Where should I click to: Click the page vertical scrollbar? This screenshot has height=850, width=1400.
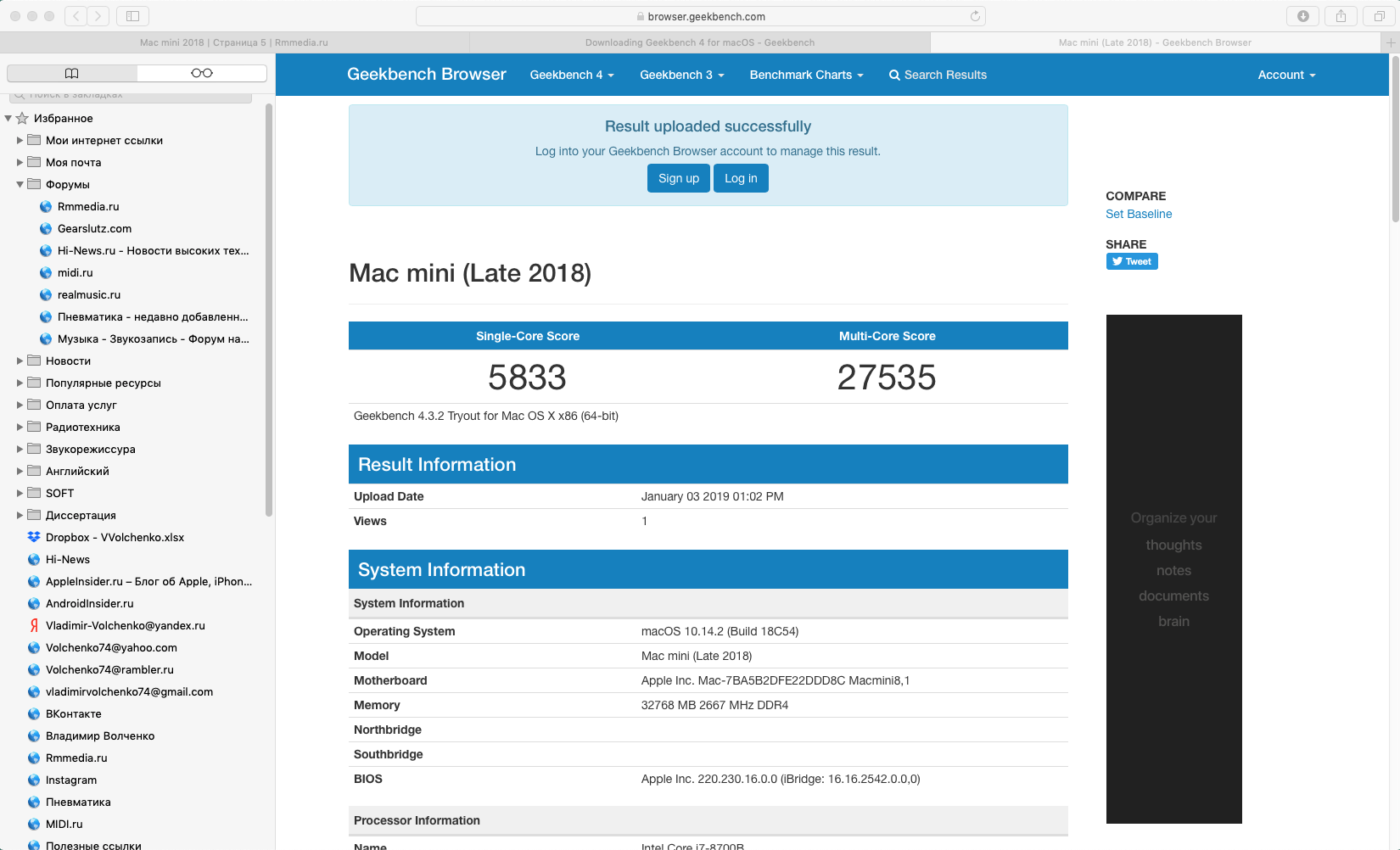[1395, 140]
